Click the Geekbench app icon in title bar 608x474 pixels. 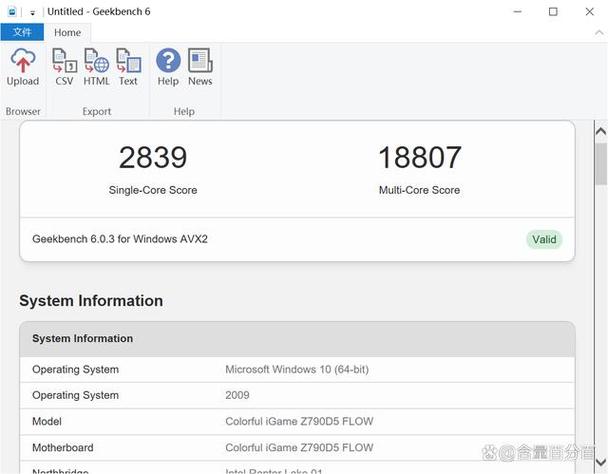pos(12,12)
